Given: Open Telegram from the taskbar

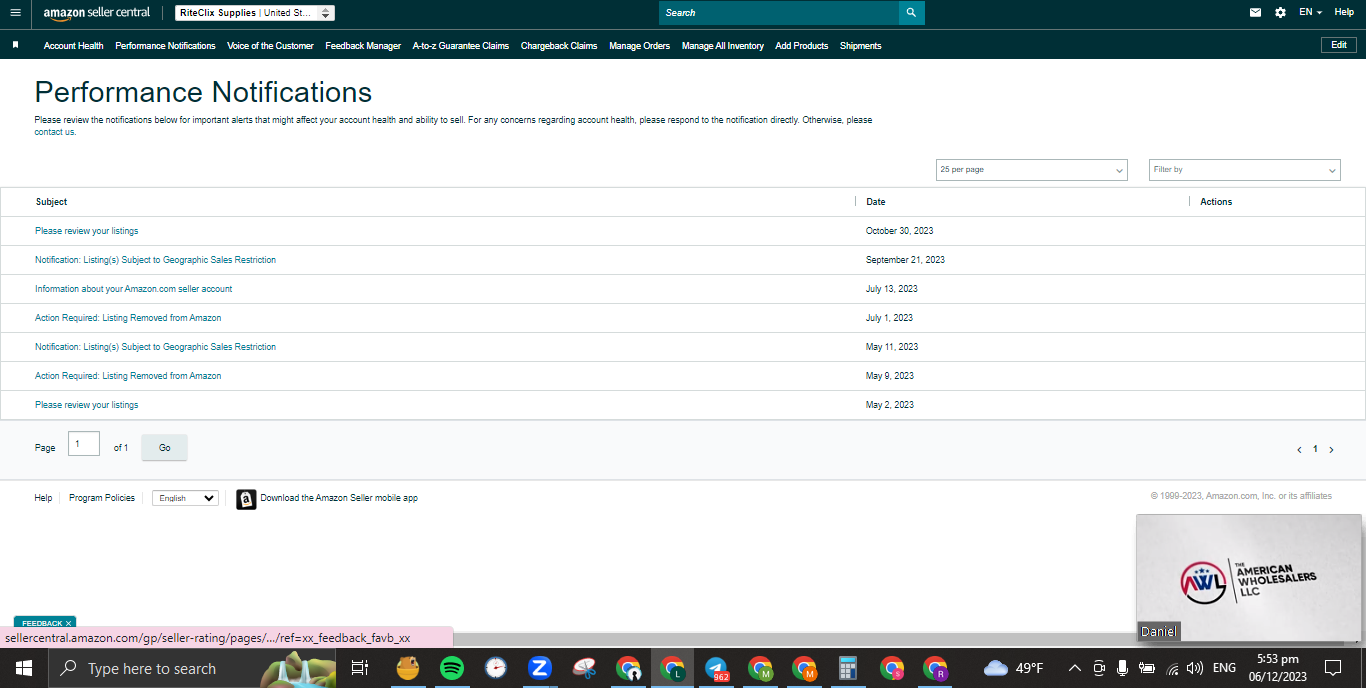Looking at the screenshot, I should click(716, 668).
